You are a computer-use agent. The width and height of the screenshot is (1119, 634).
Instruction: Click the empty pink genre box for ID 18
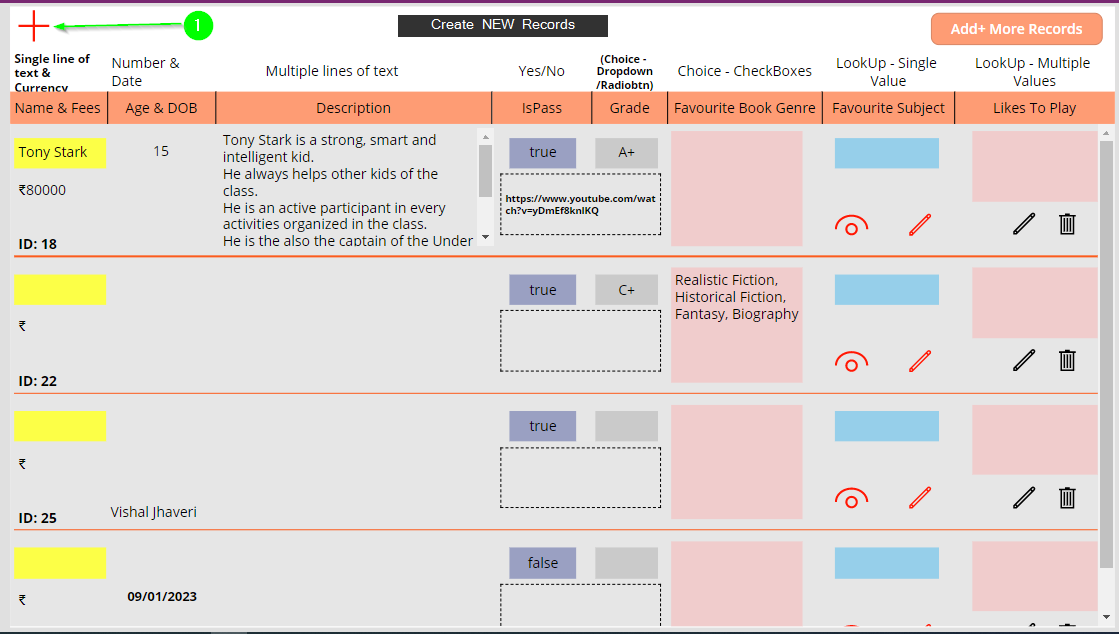(x=736, y=188)
